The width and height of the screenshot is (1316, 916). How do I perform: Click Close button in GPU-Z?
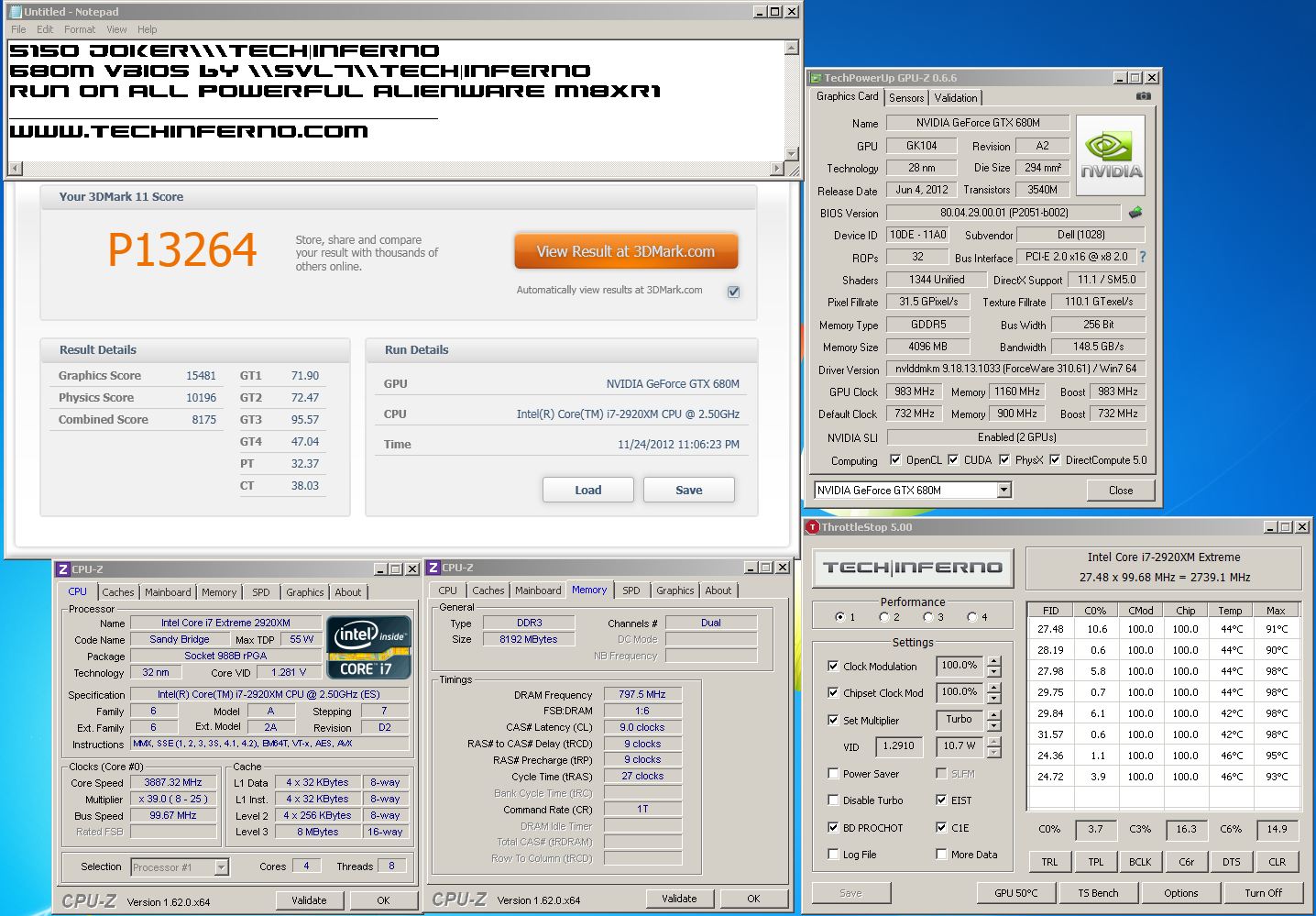click(1121, 491)
